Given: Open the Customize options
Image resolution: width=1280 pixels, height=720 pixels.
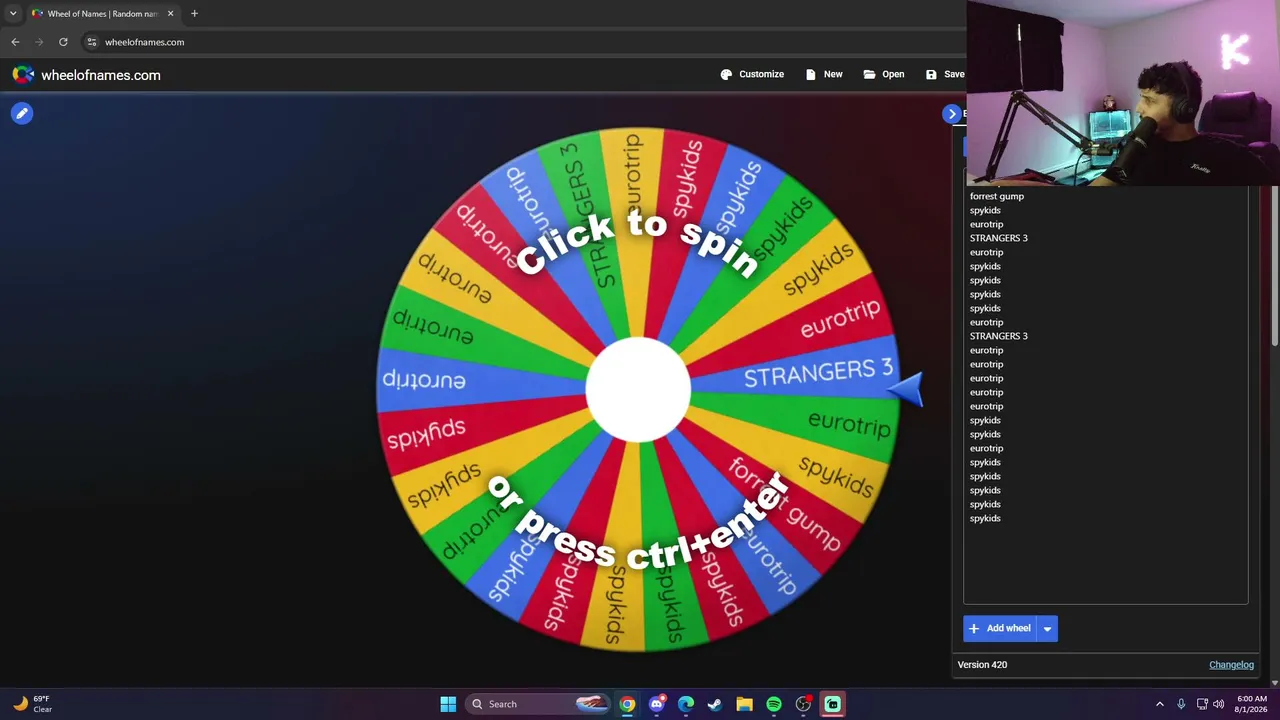Looking at the screenshot, I should point(752,74).
